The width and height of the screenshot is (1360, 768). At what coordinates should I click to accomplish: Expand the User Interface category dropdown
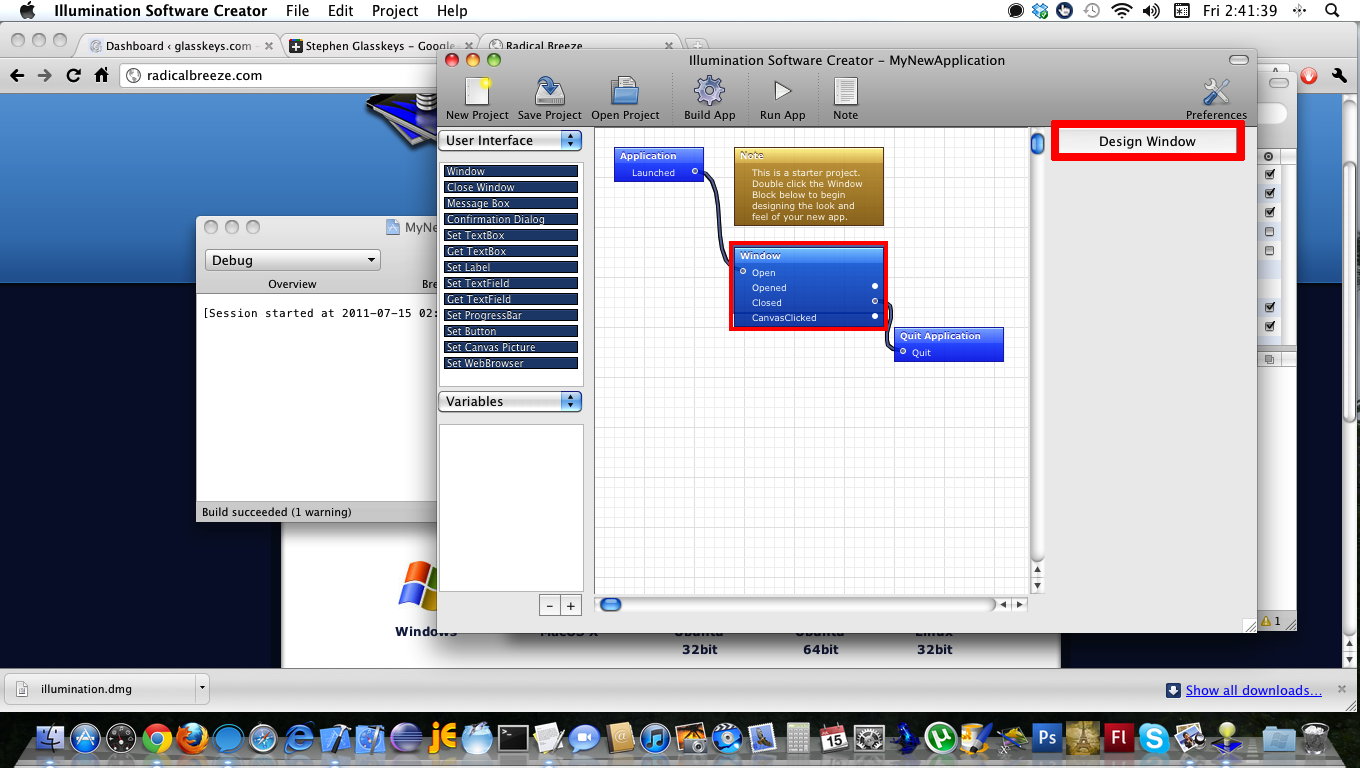click(x=511, y=141)
